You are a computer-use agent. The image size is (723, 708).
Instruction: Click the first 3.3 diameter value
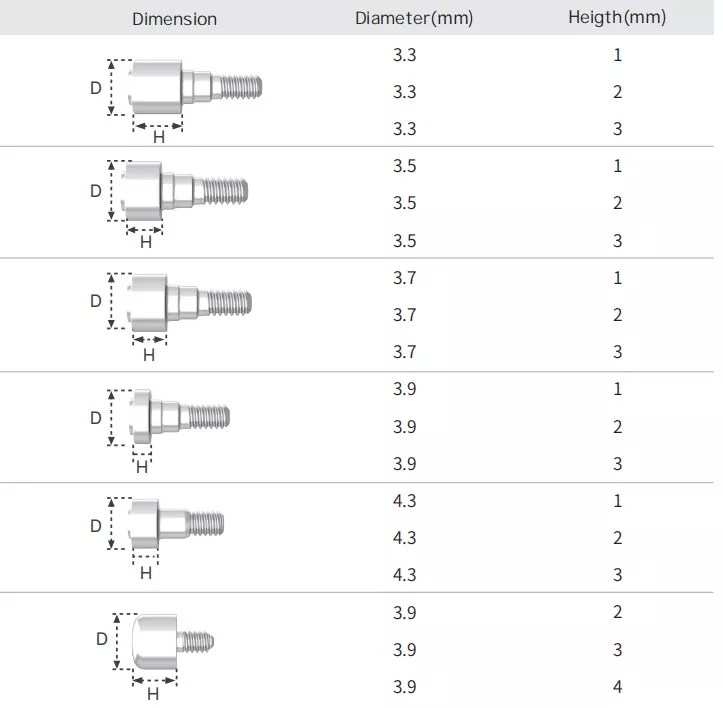[404, 55]
